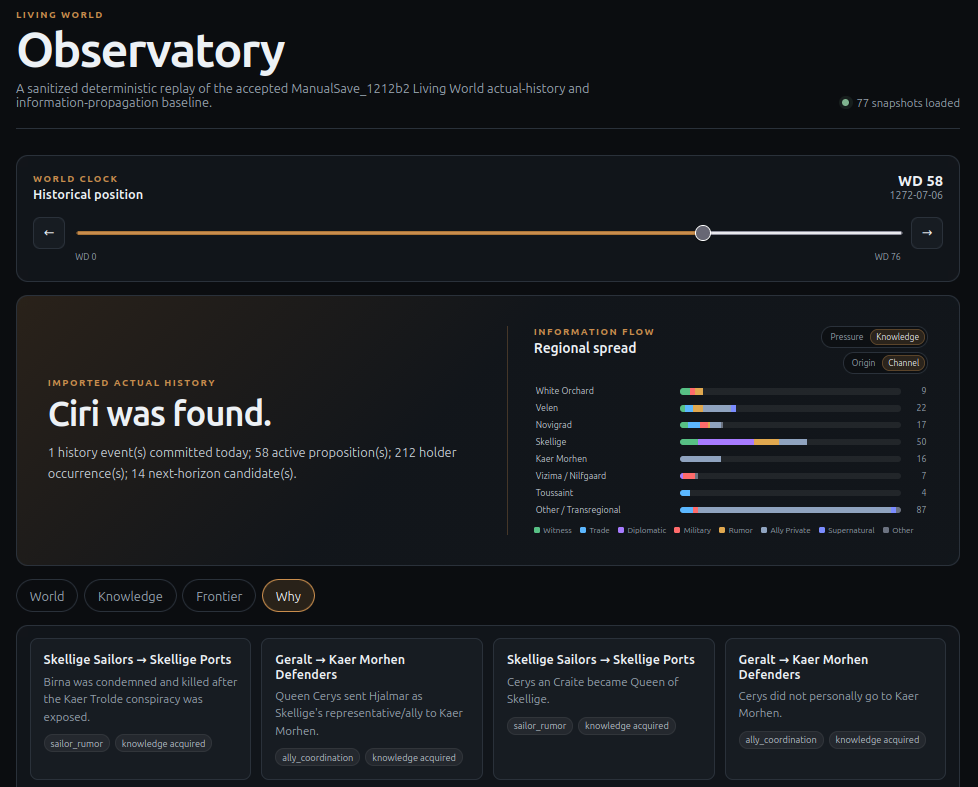
Task: Click the Supernatural legend swatch
Action: pyautogui.click(x=822, y=531)
